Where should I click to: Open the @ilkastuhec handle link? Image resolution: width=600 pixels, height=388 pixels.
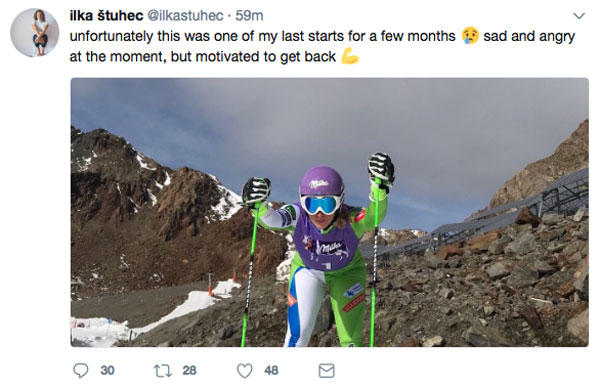click(x=185, y=16)
